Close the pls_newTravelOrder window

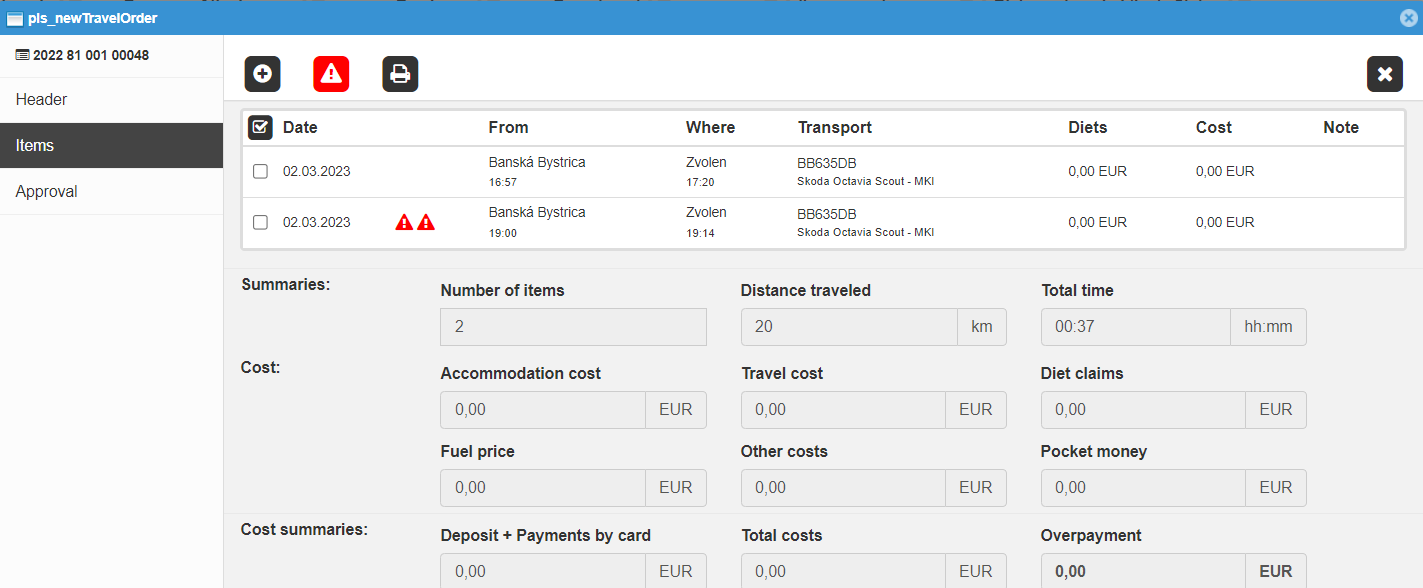(x=1408, y=18)
